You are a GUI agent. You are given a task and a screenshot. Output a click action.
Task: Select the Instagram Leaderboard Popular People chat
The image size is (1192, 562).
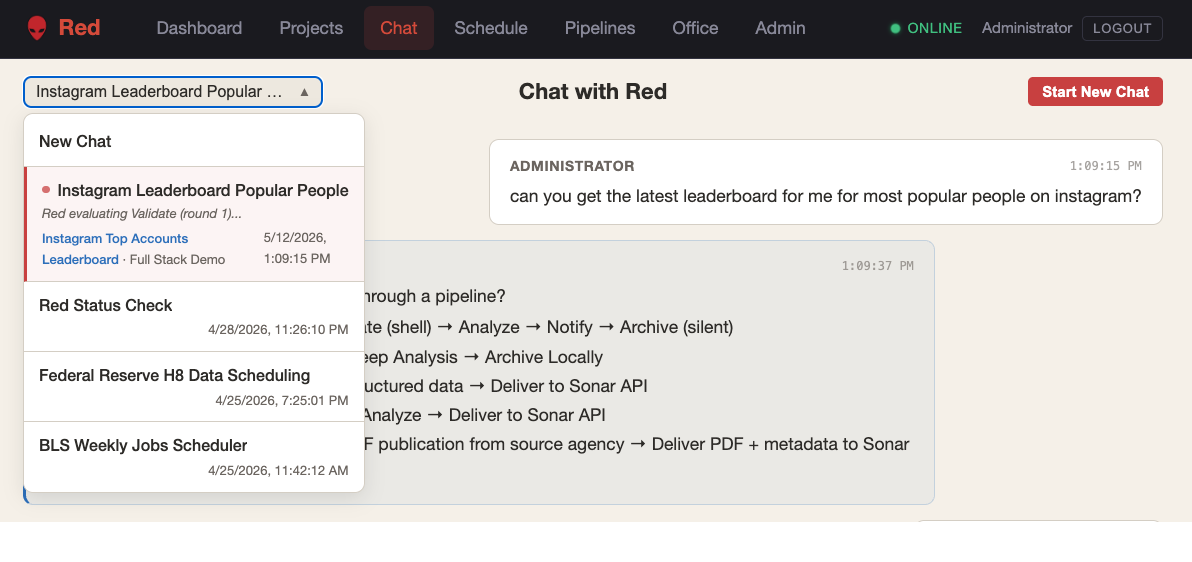[194, 224]
